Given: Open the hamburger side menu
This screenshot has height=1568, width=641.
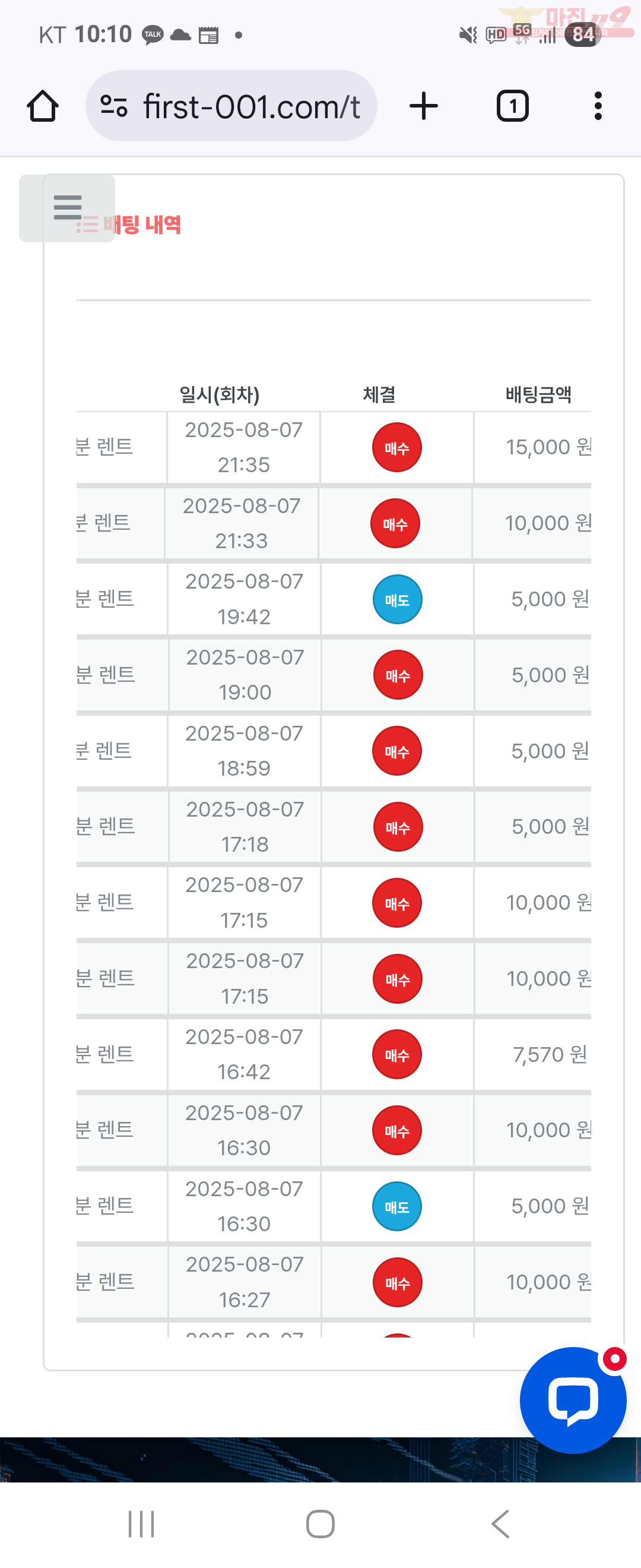Looking at the screenshot, I should tap(67, 207).
